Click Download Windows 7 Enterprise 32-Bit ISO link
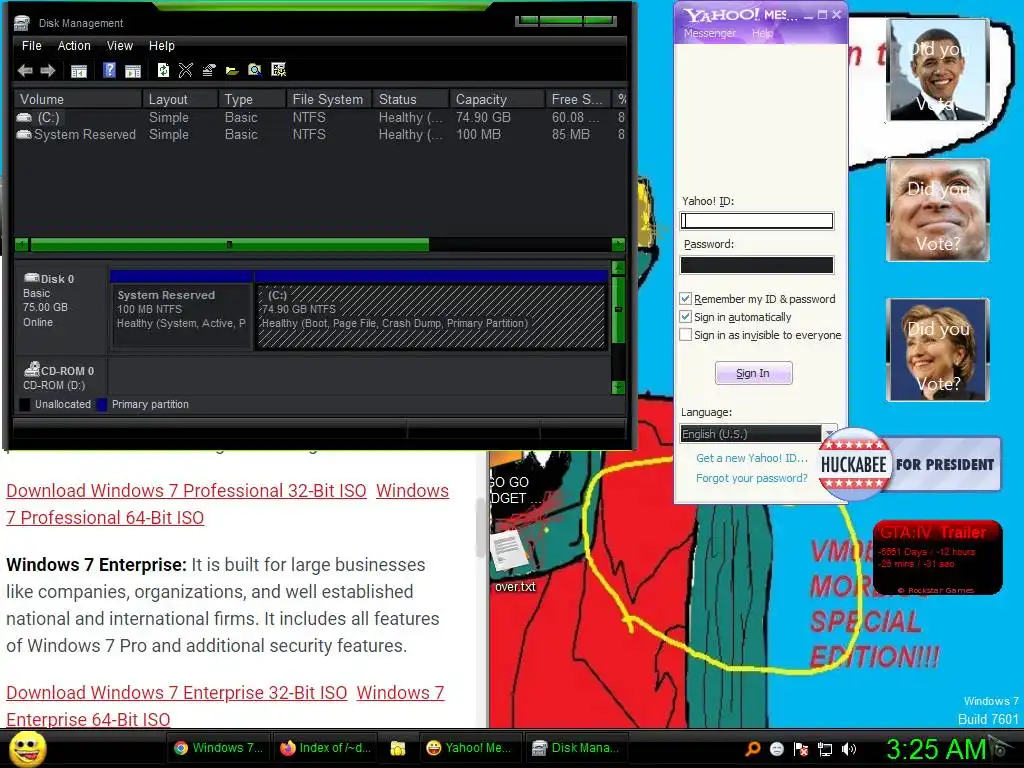Screen dimensions: 1024x768 [176, 692]
